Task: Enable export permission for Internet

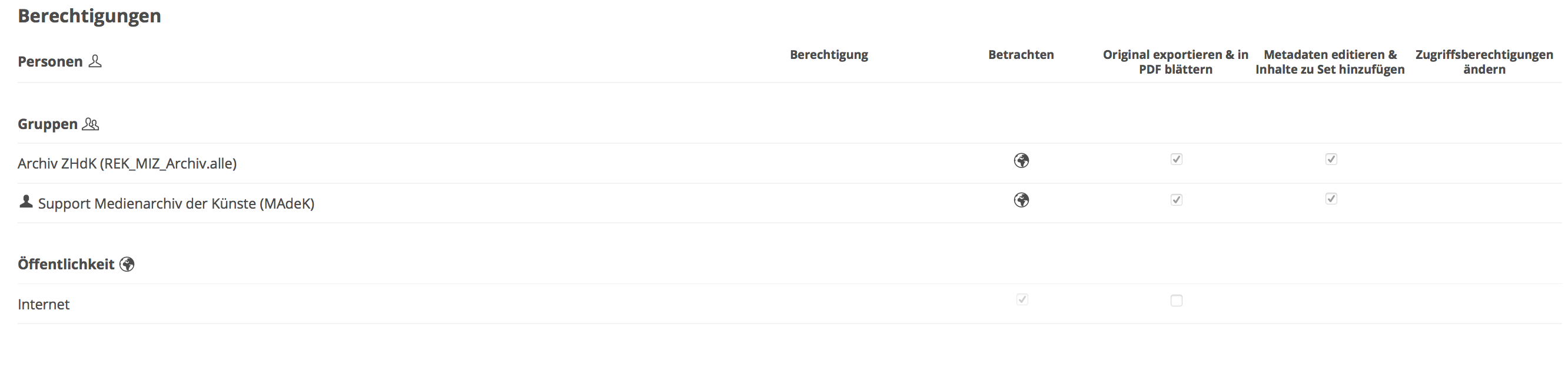Action: click(x=1176, y=301)
